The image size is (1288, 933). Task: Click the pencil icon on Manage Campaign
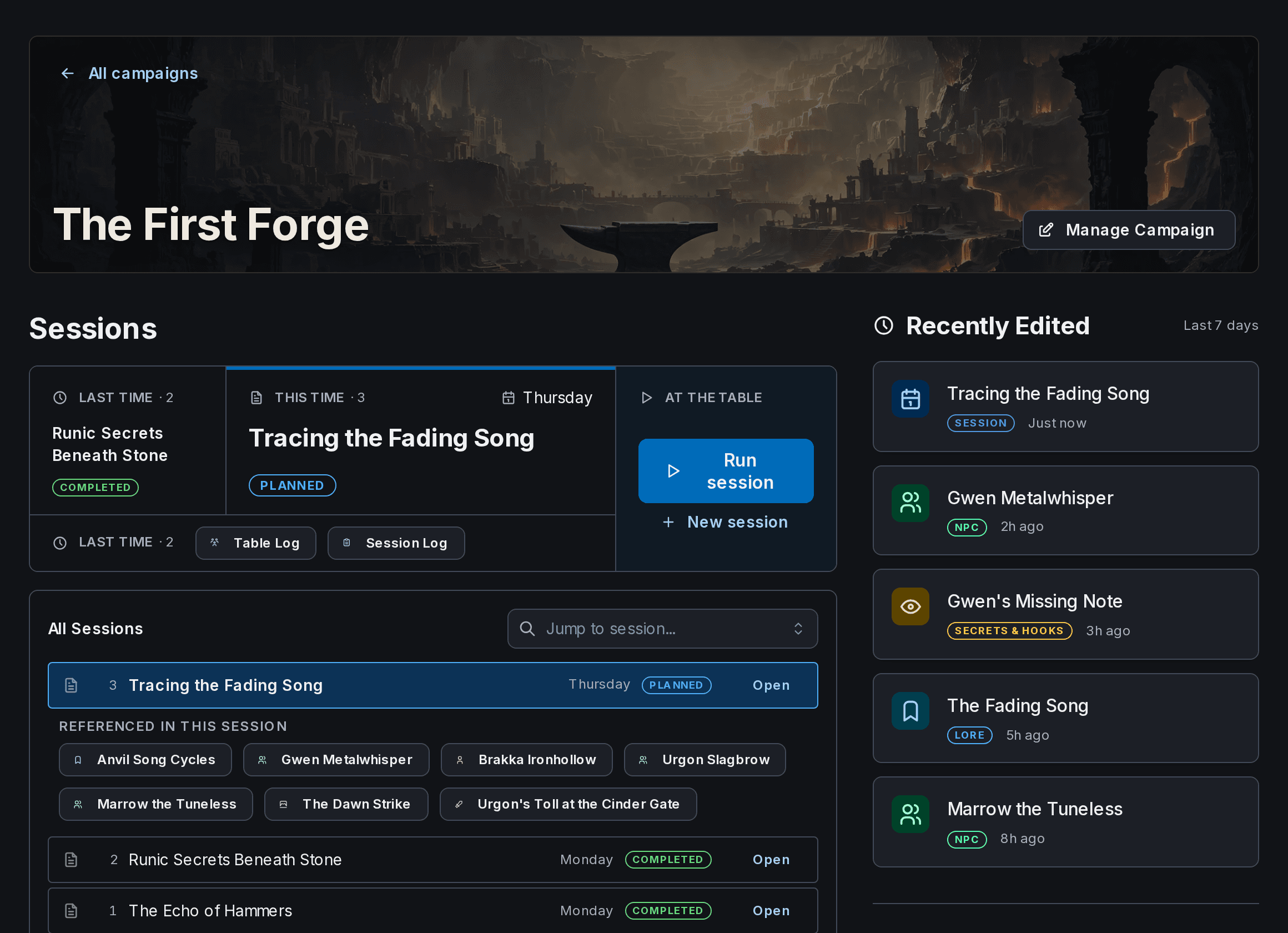(x=1045, y=230)
